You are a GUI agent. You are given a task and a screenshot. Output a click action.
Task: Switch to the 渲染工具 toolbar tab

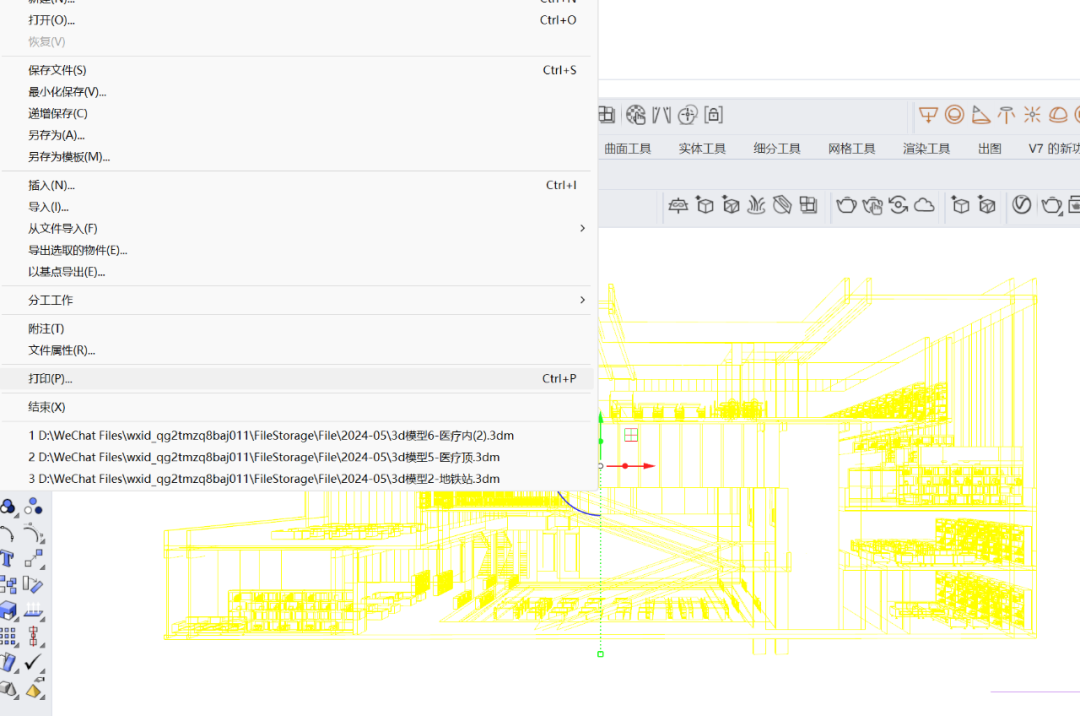point(926,148)
